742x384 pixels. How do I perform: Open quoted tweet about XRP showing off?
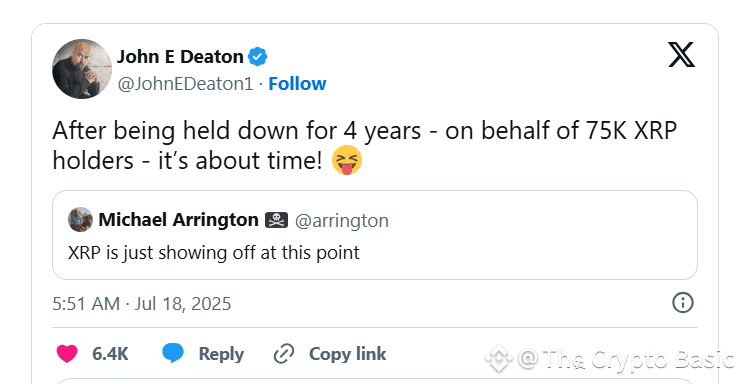tap(375, 235)
